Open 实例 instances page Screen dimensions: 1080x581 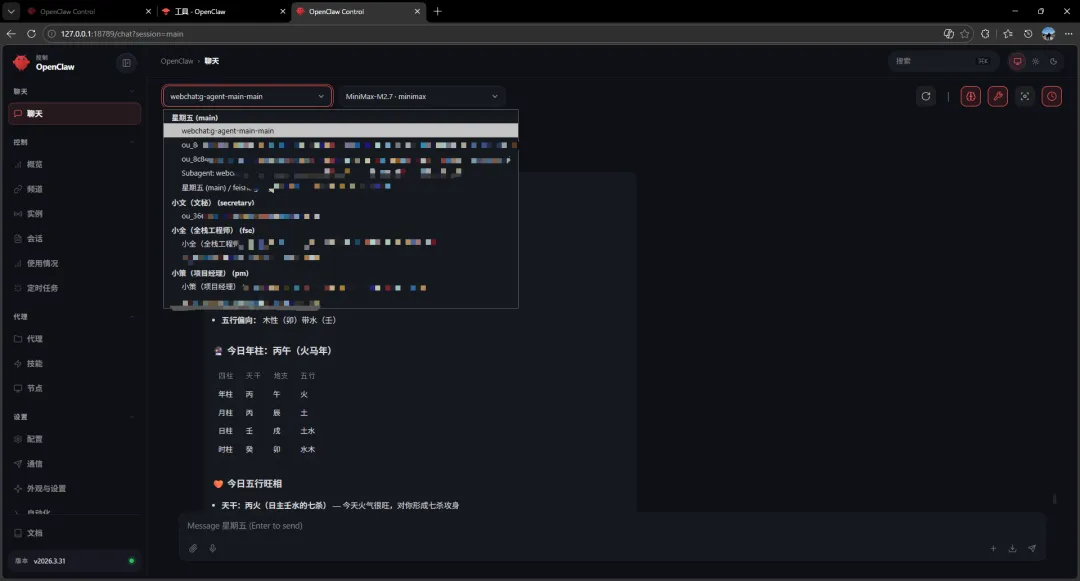74,214
